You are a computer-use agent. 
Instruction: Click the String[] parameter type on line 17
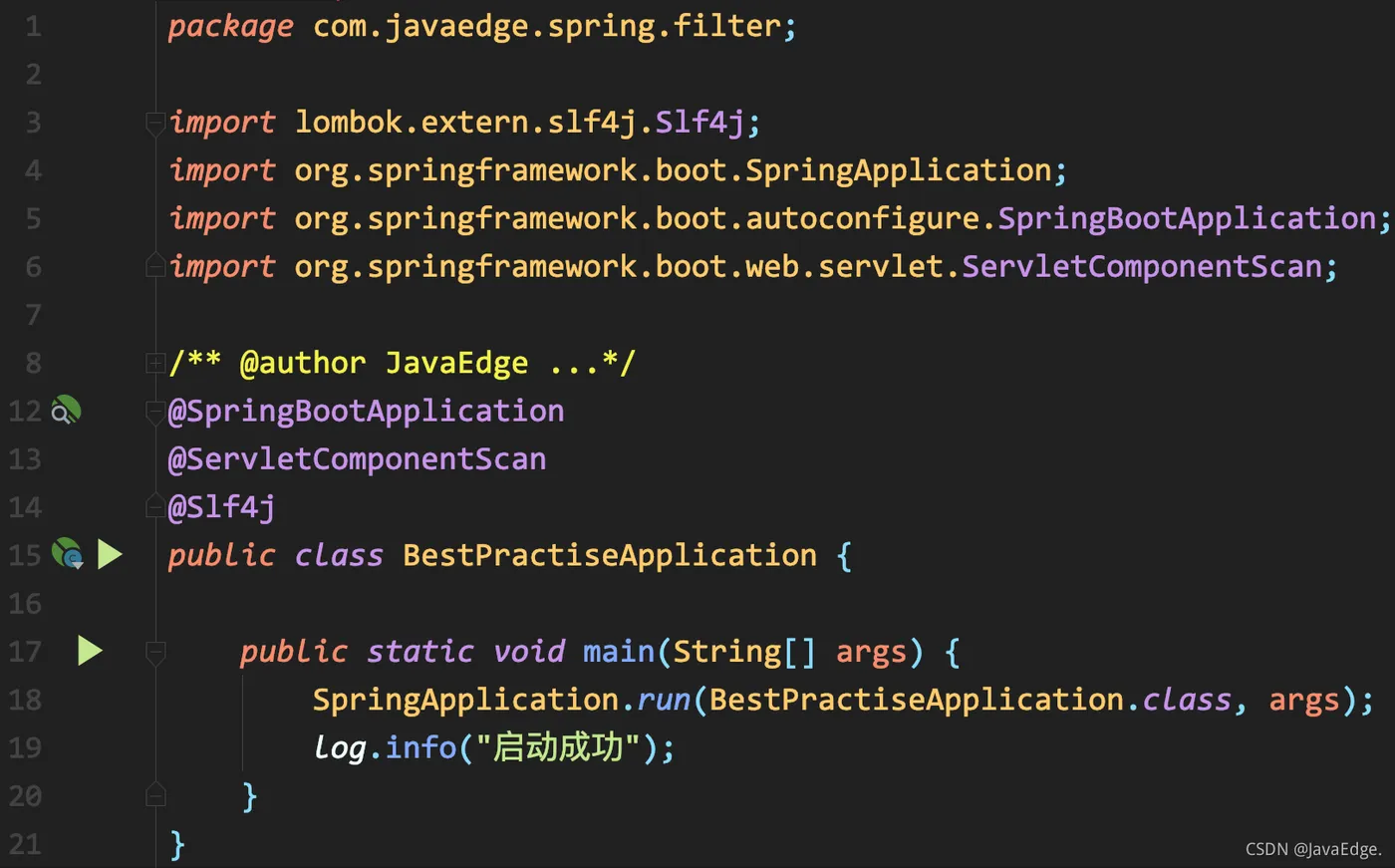745,652
